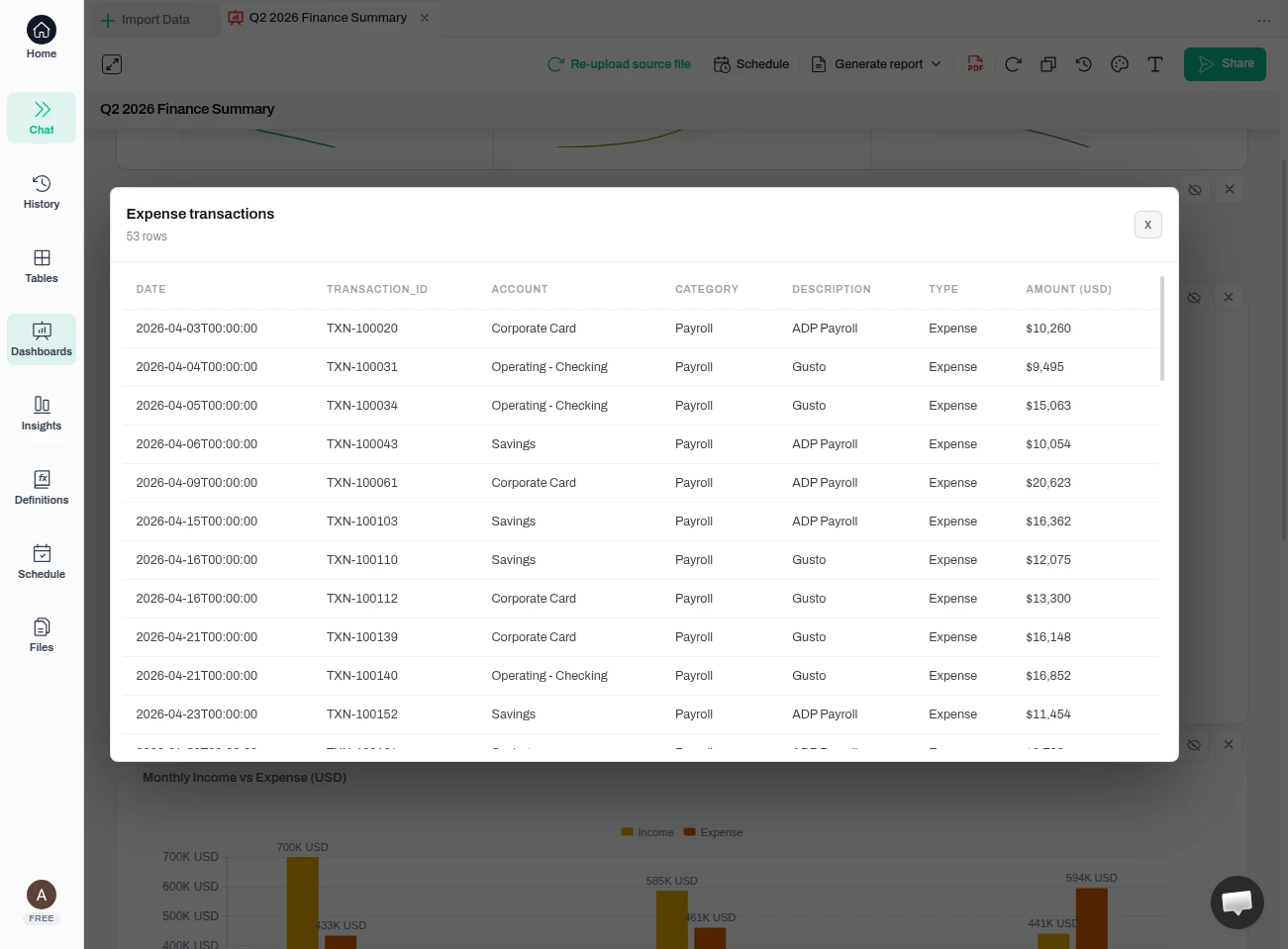Image resolution: width=1288 pixels, height=949 pixels.
Task: Click the CATEGORY column header
Action: click(707, 289)
